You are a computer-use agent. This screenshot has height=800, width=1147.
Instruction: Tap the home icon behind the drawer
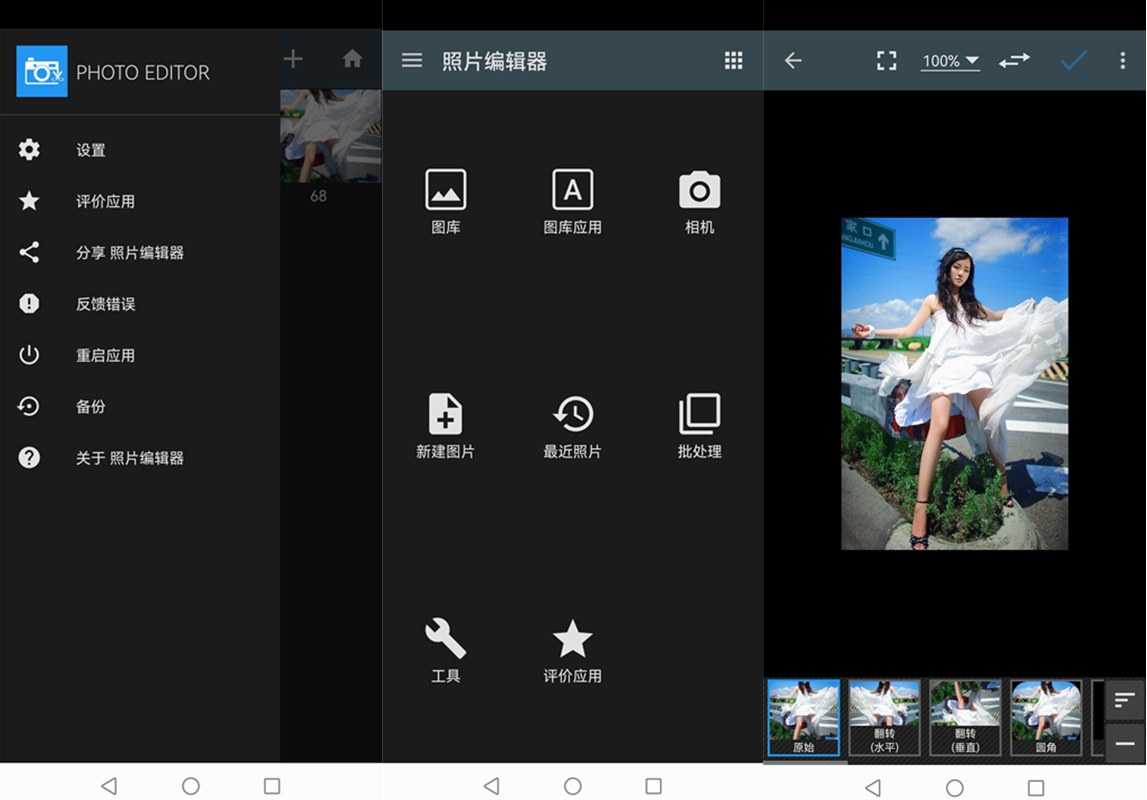click(x=352, y=59)
